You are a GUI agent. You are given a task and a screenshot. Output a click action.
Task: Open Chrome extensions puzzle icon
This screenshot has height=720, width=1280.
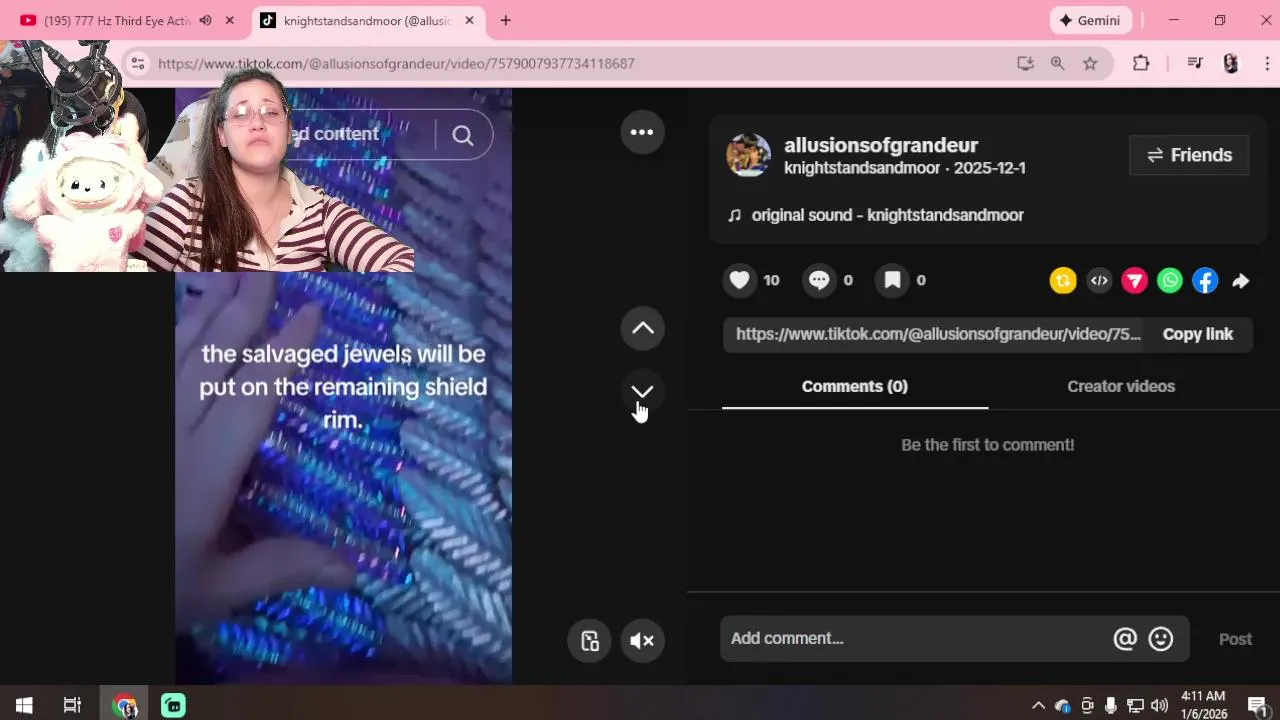coord(1141,63)
